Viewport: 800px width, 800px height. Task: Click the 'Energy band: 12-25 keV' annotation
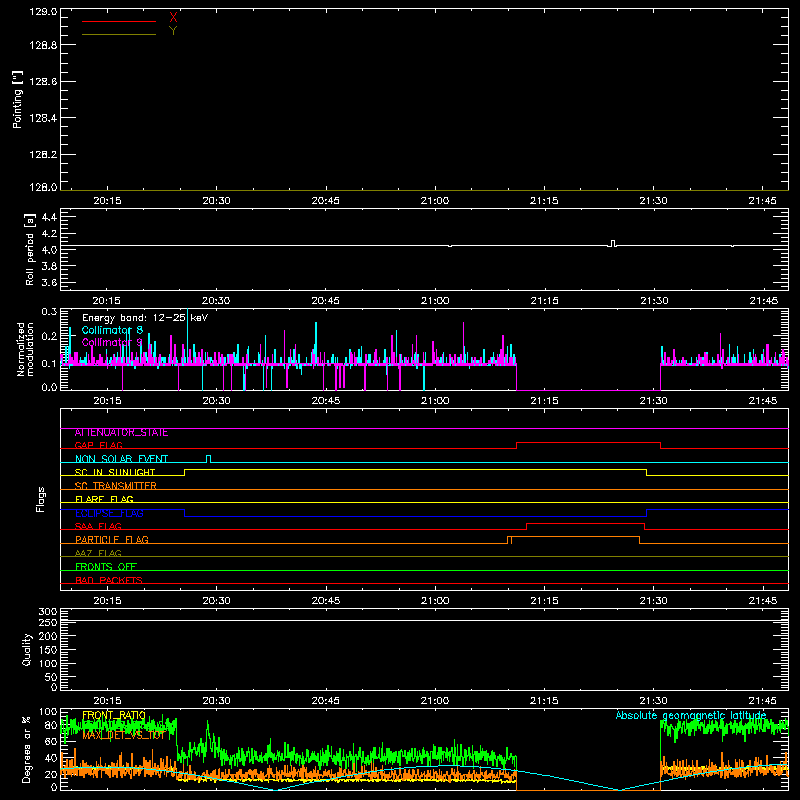[x=145, y=318]
